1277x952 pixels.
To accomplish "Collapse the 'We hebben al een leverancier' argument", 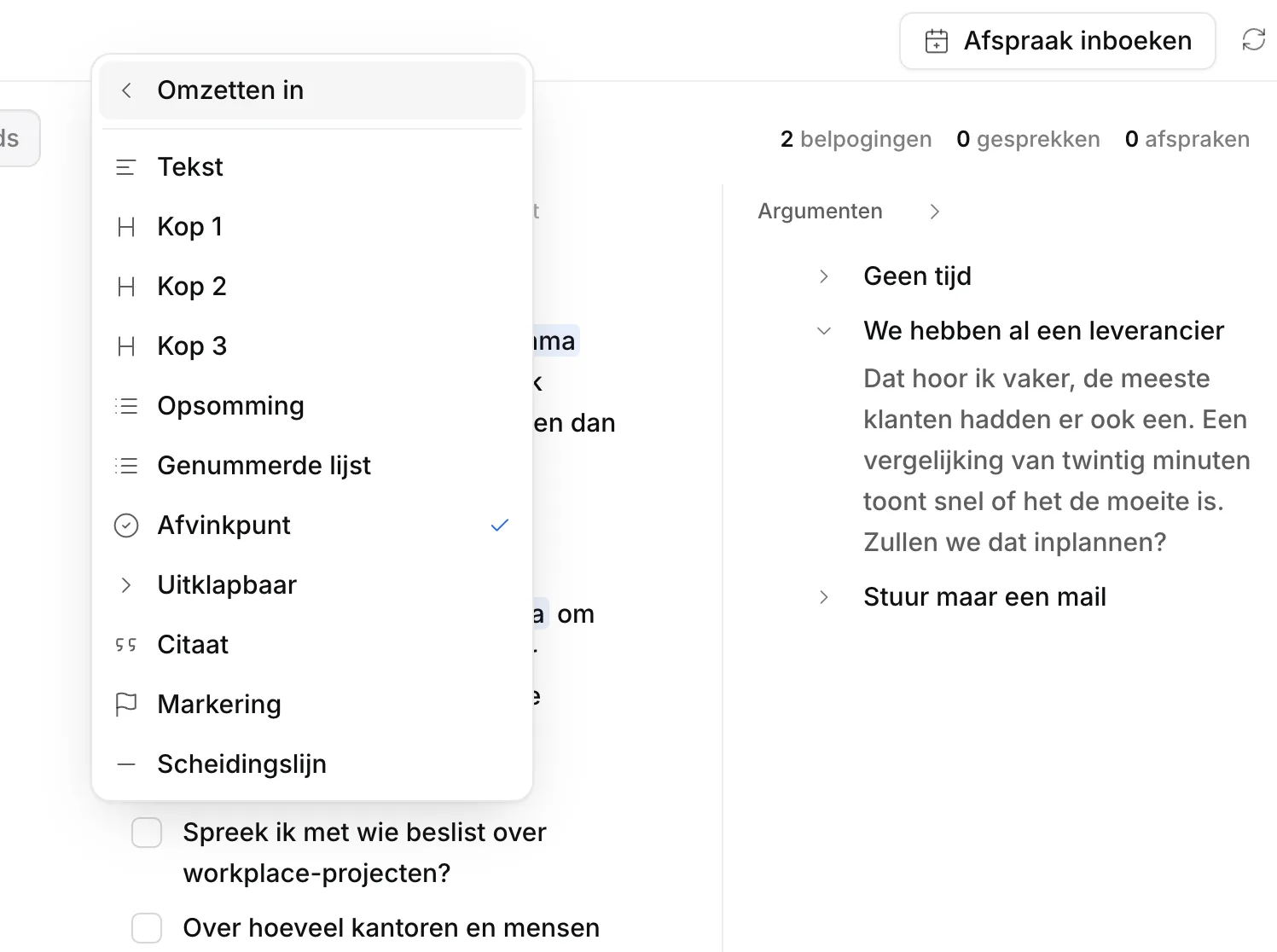I will (824, 331).
